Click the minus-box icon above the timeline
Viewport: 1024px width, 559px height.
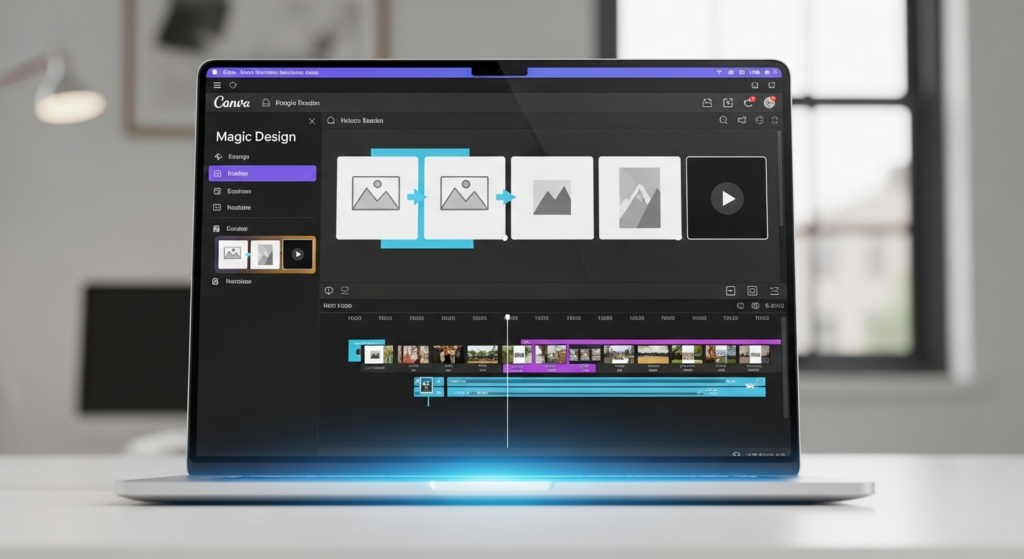click(730, 290)
